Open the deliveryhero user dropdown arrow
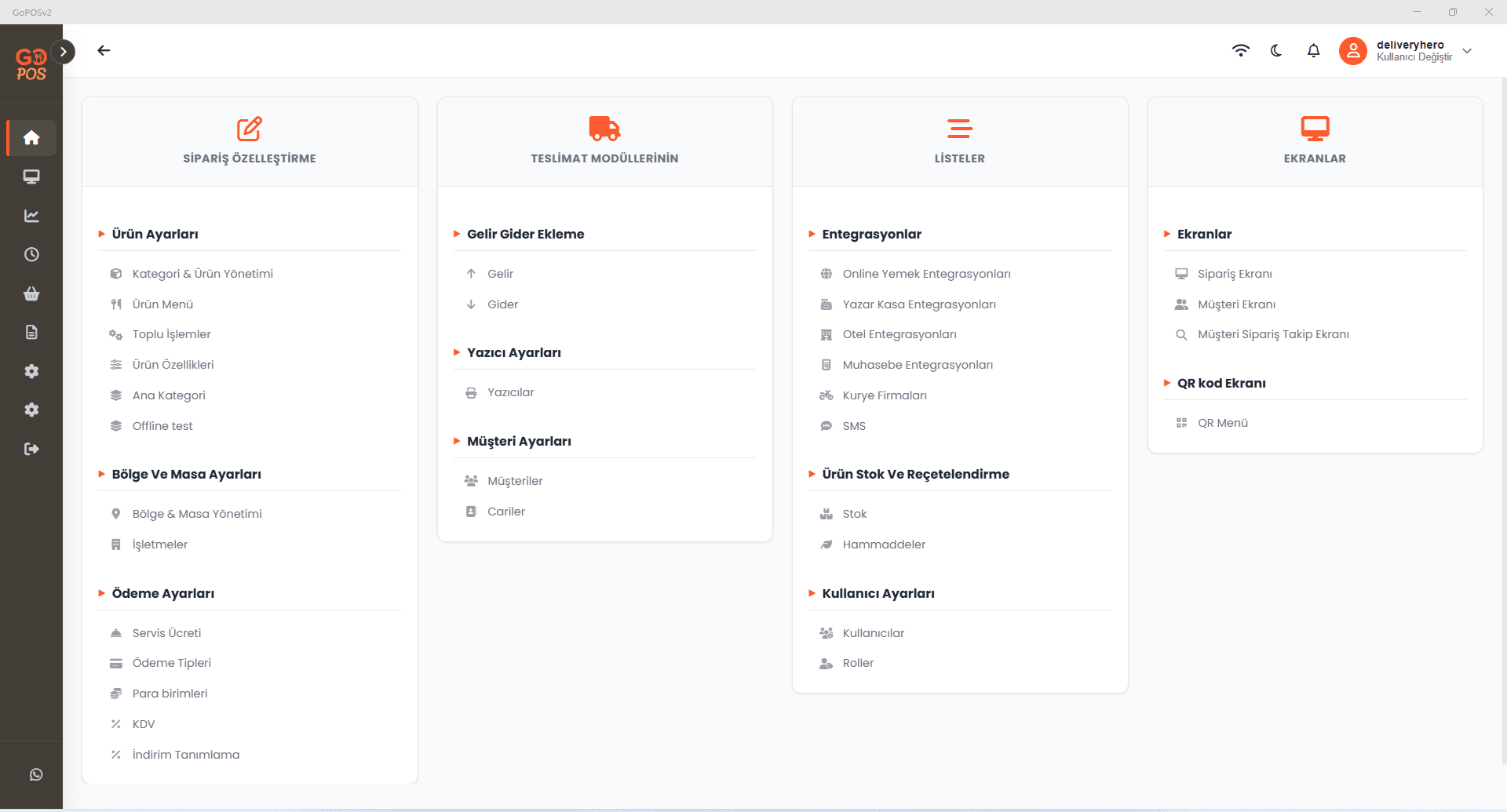 click(1467, 51)
